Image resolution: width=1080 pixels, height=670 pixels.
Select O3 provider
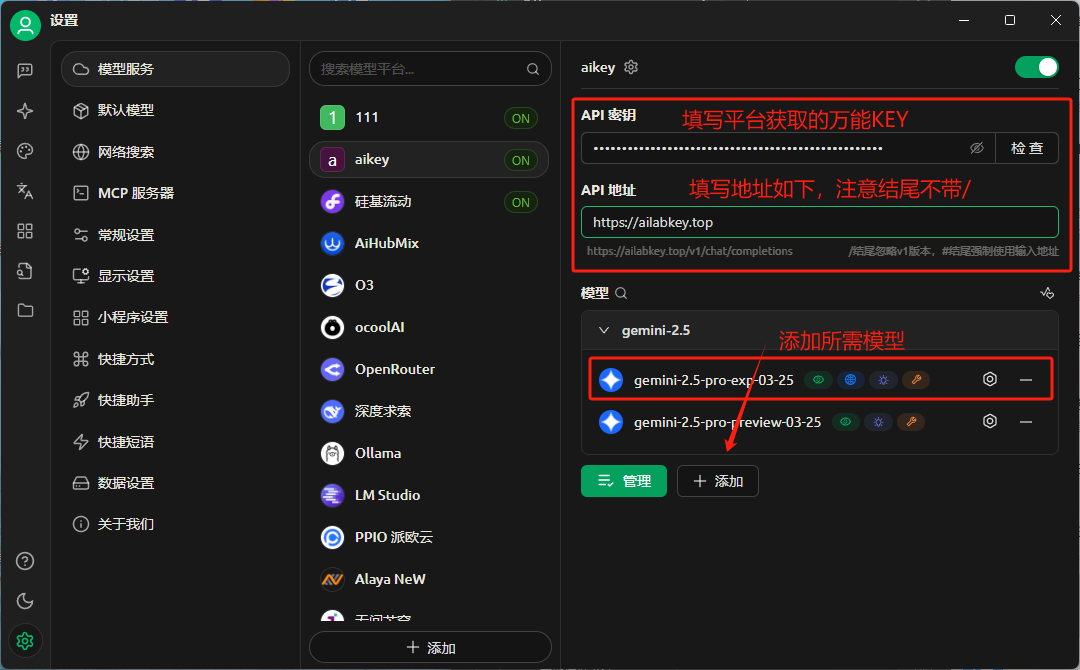click(429, 285)
